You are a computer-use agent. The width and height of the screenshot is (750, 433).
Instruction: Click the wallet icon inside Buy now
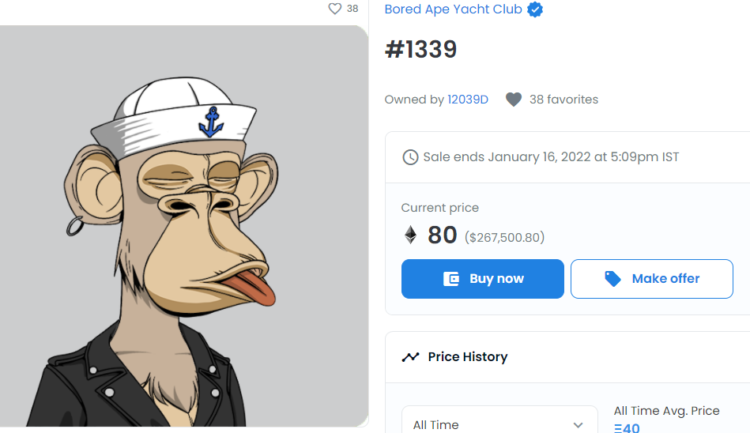coord(451,279)
